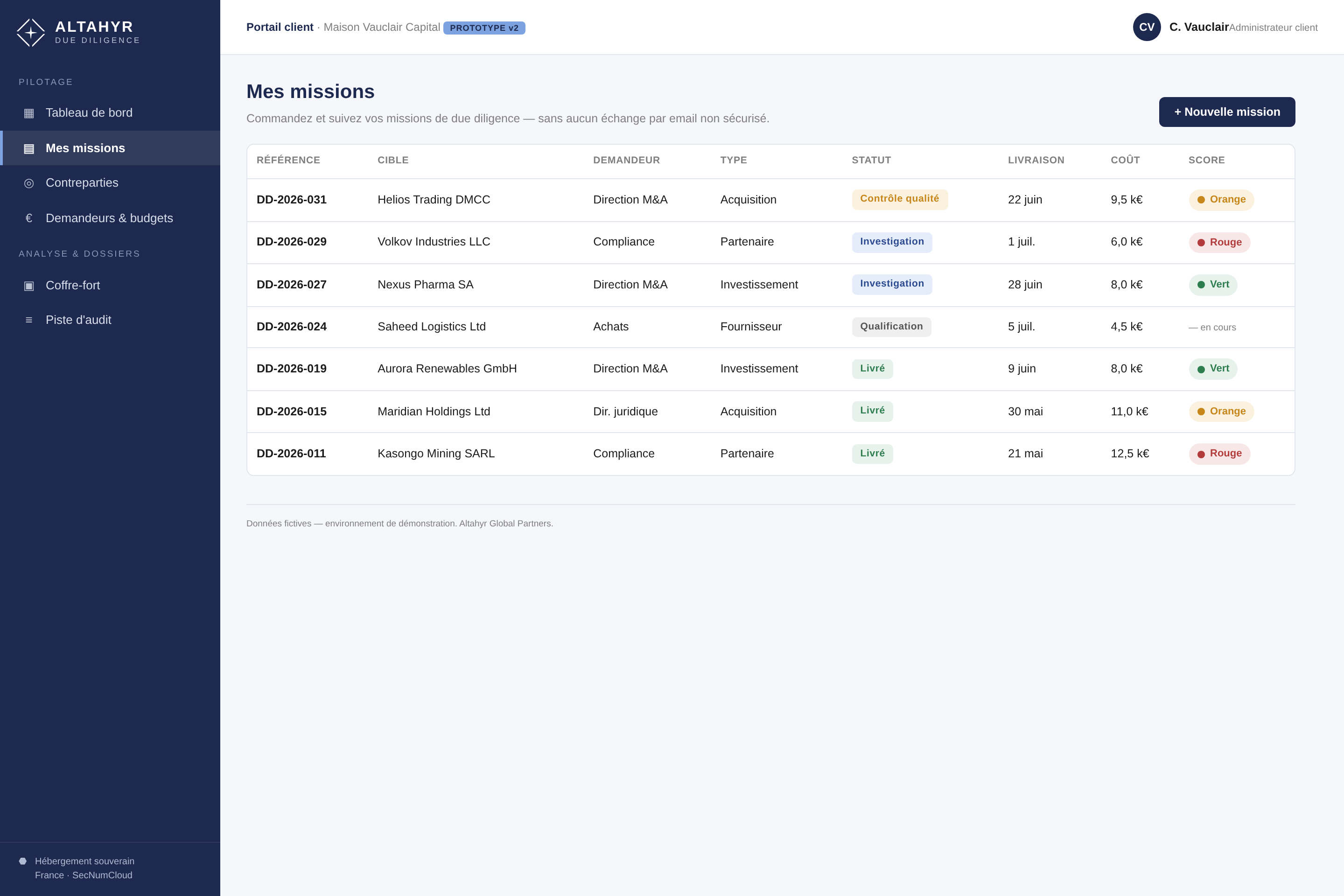The height and width of the screenshot is (896, 1344).
Task: Click the LIVRAISON column header
Action: point(1036,160)
